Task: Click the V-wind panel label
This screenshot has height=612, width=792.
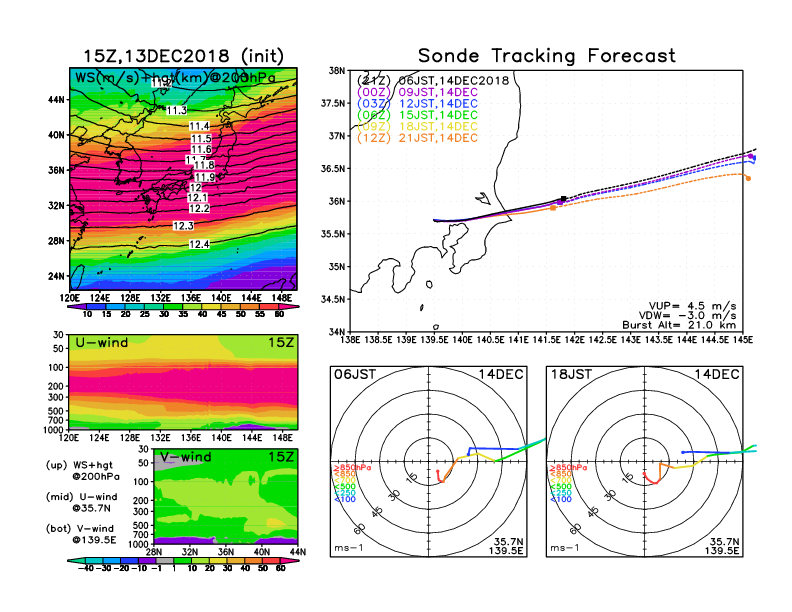Action: point(186,458)
